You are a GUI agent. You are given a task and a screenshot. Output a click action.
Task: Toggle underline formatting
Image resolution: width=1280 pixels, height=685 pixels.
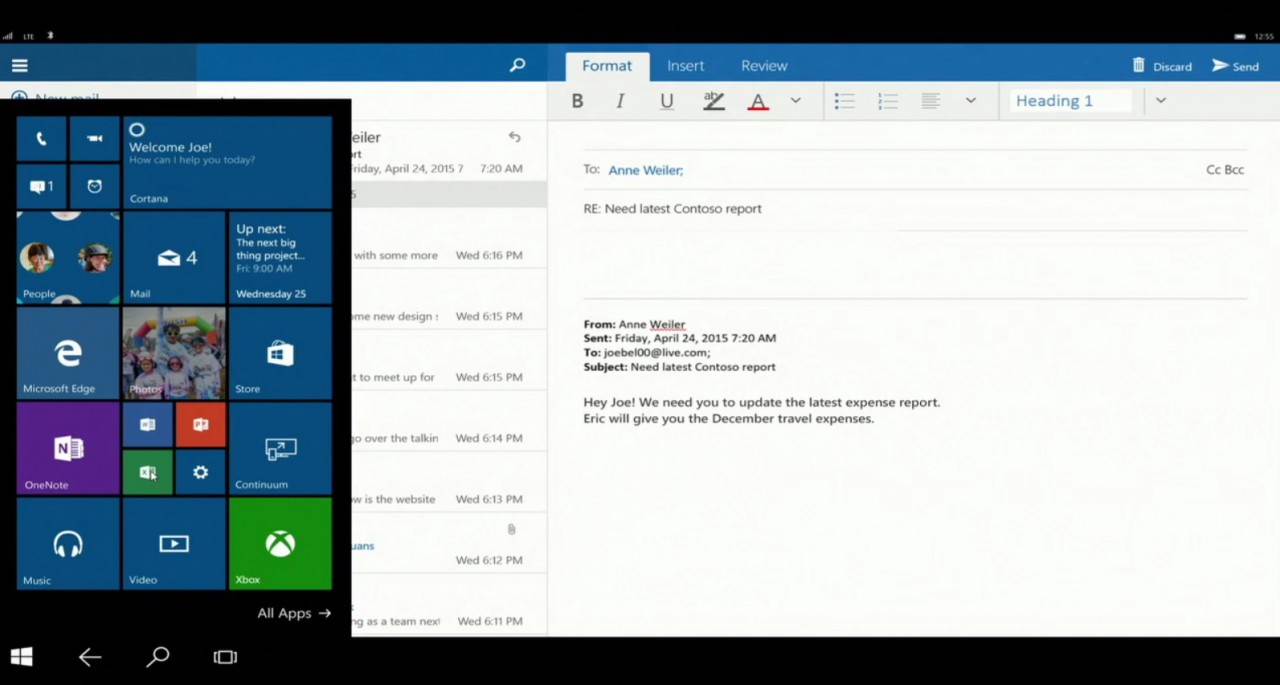666,101
